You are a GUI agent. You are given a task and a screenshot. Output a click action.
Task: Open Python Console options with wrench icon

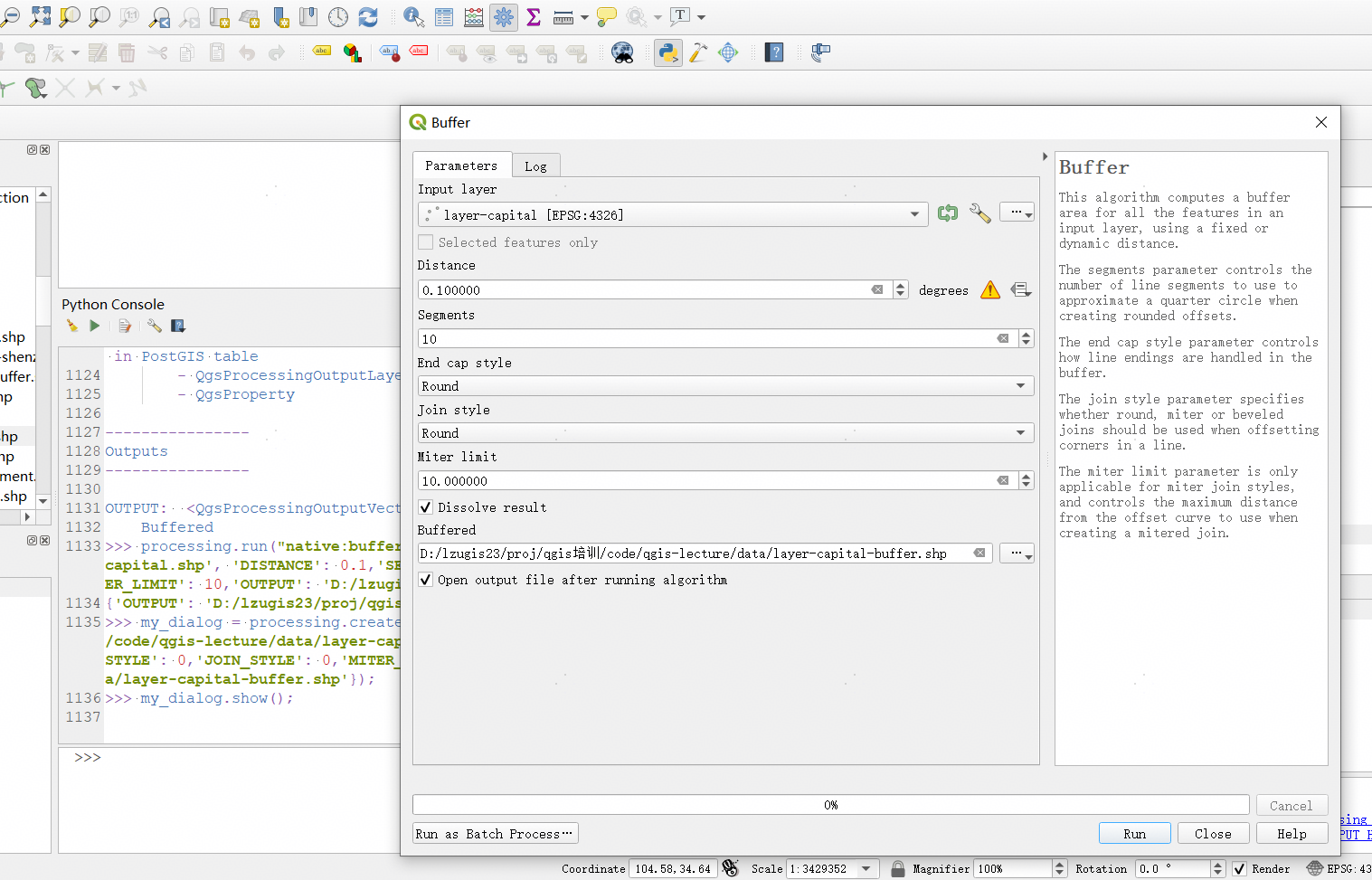(x=153, y=326)
